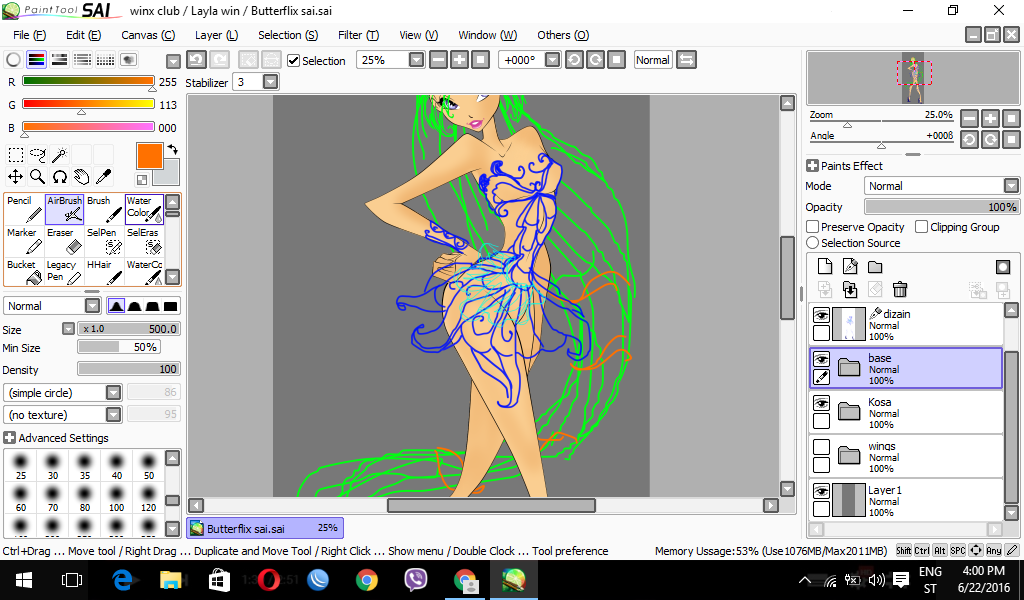Screen dimensions: 1024x600
Task: Open the Stabilizer value dropdown
Action: [x=270, y=82]
